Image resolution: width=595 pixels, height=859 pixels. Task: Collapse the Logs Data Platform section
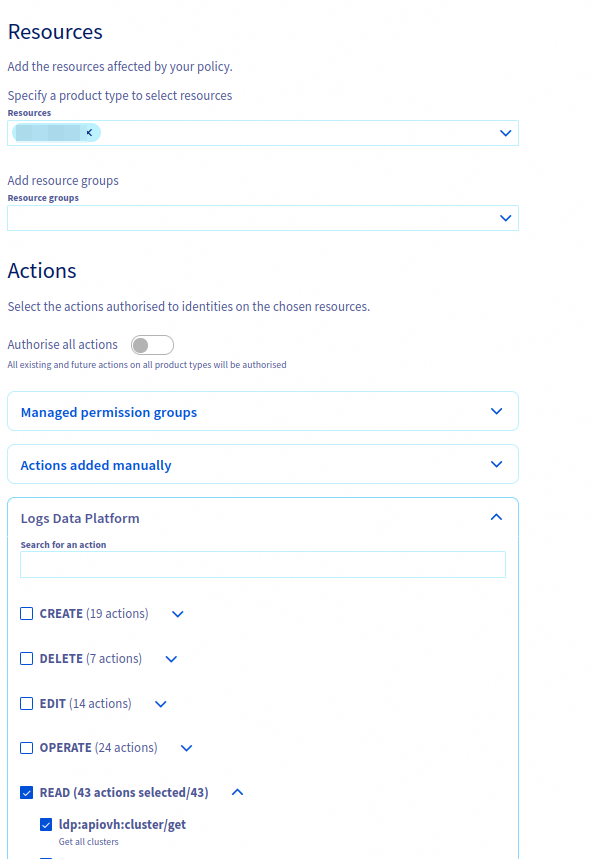click(495, 517)
